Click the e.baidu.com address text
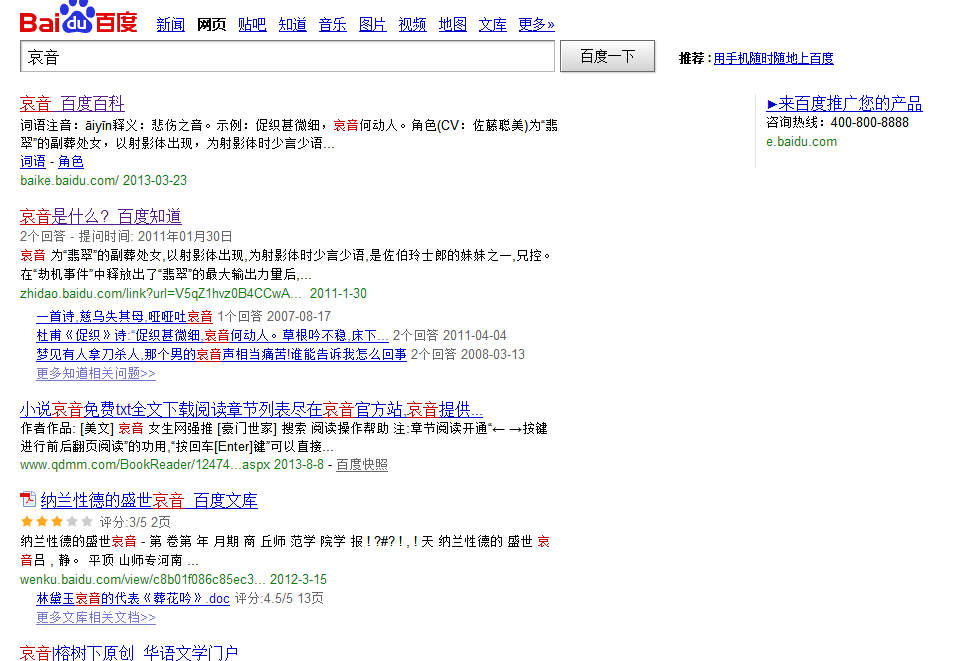Image resolution: width=968 pixels, height=661 pixels. pos(801,142)
